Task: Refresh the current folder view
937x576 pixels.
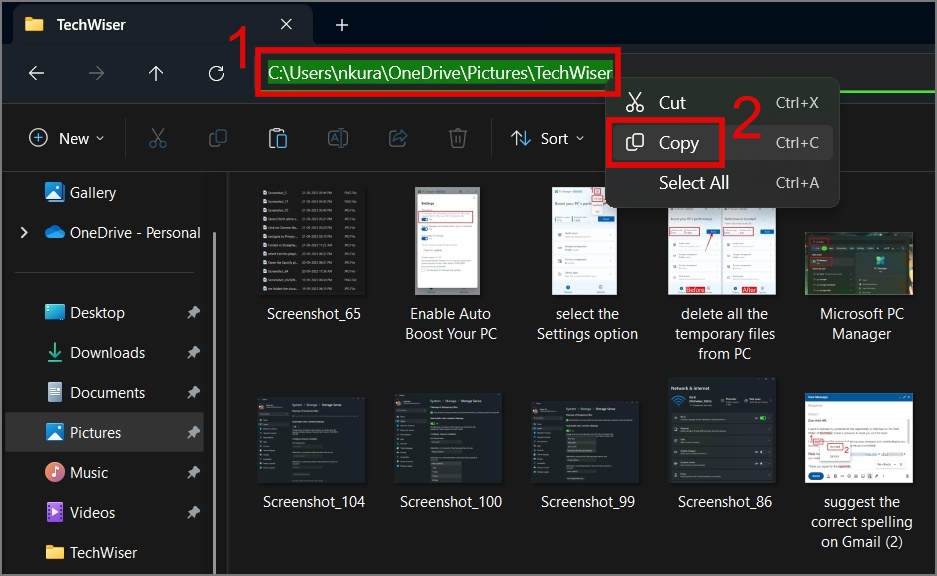Action: pos(216,73)
